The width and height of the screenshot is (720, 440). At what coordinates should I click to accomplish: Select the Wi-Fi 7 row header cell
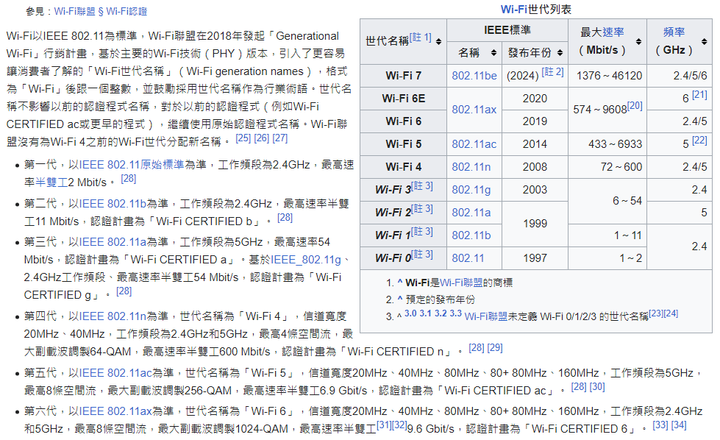pos(404,76)
